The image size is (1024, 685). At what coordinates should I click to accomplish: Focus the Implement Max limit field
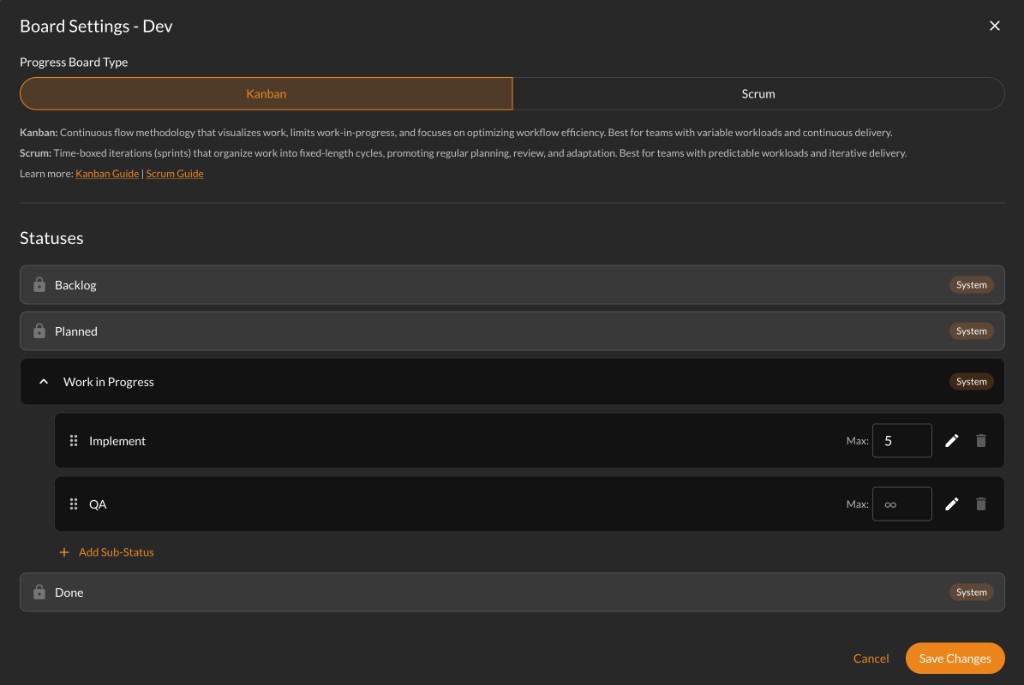[902, 441]
